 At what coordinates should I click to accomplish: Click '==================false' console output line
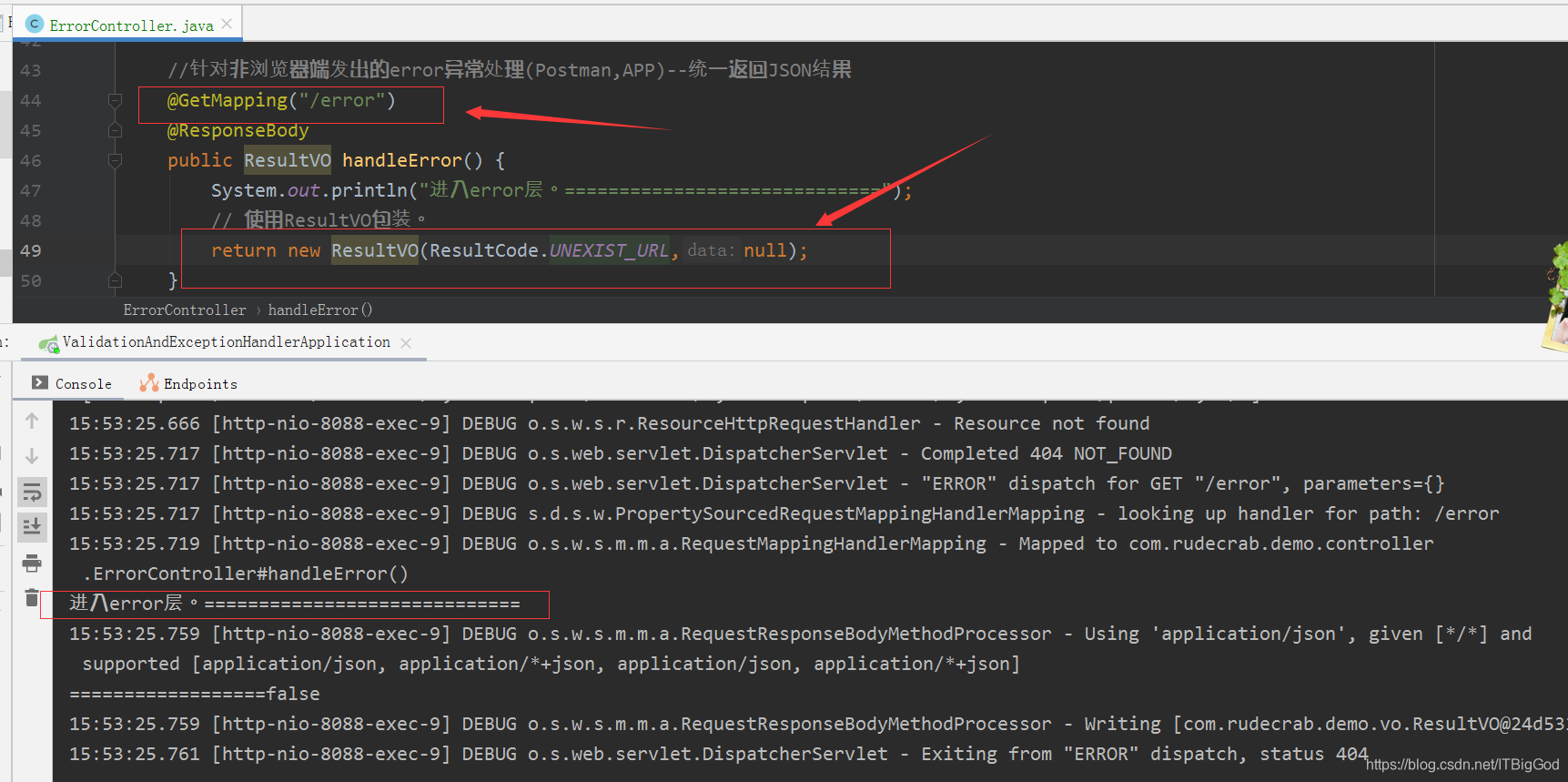pyautogui.click(x=195, y=694)
